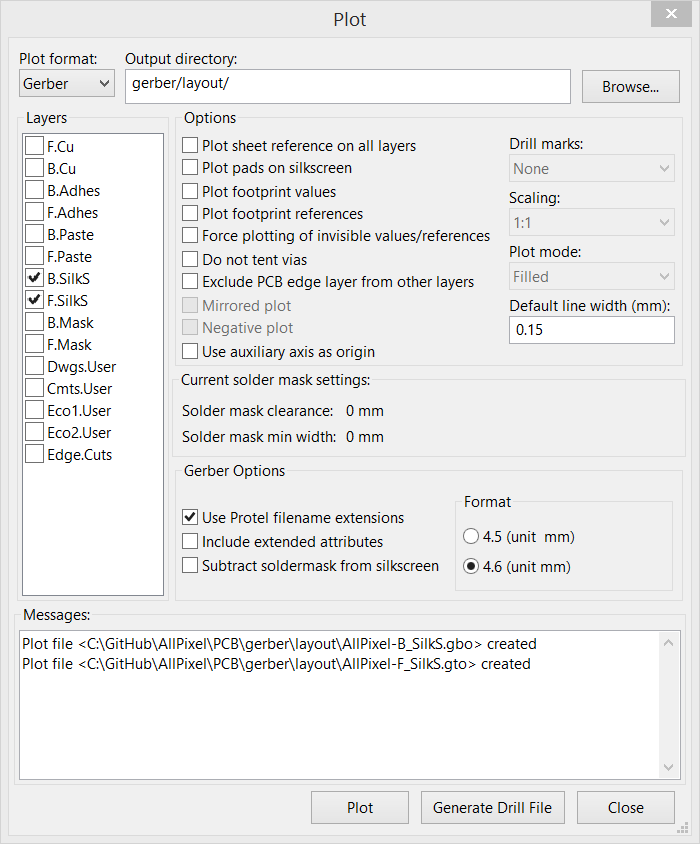Expand the Drill marks dropdown
Screen dimensions: 700x844
591,168
